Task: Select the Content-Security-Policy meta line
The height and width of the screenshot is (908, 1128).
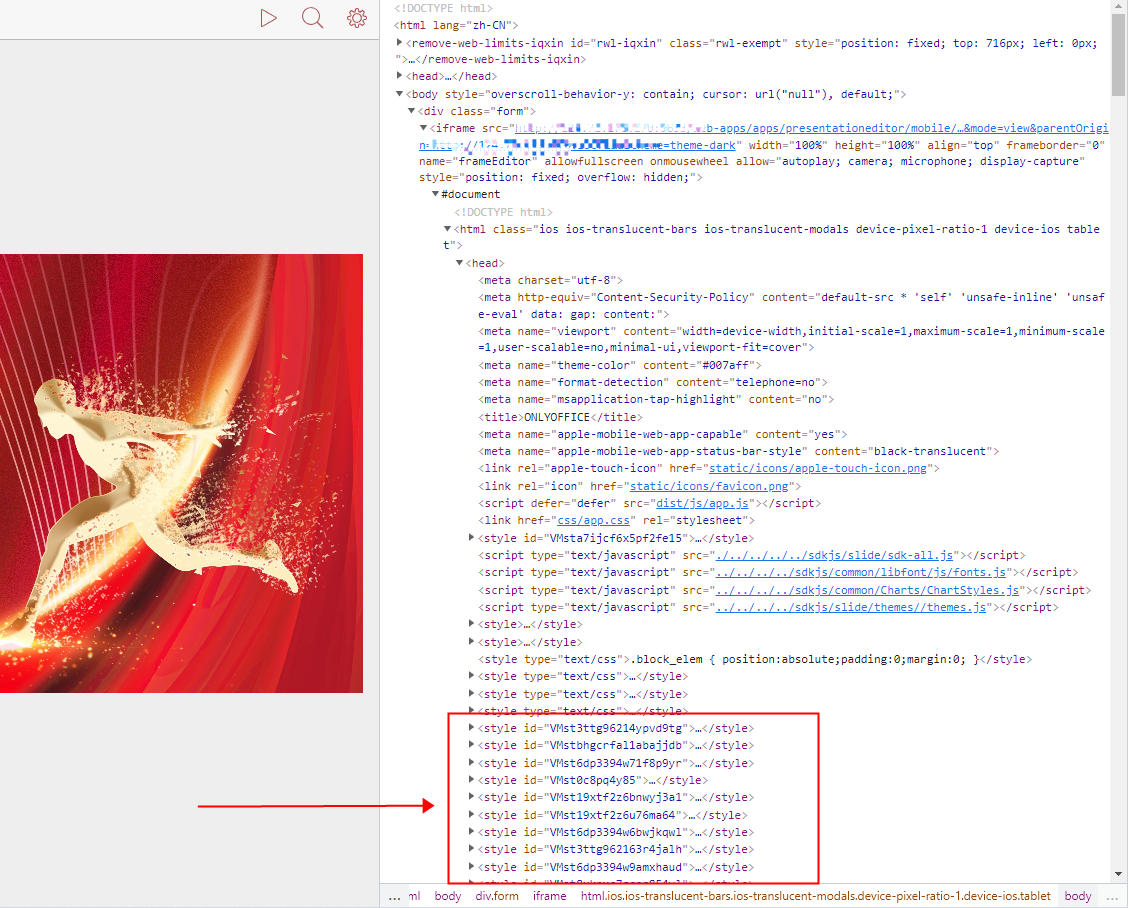Action: click(x=791, y=306)
